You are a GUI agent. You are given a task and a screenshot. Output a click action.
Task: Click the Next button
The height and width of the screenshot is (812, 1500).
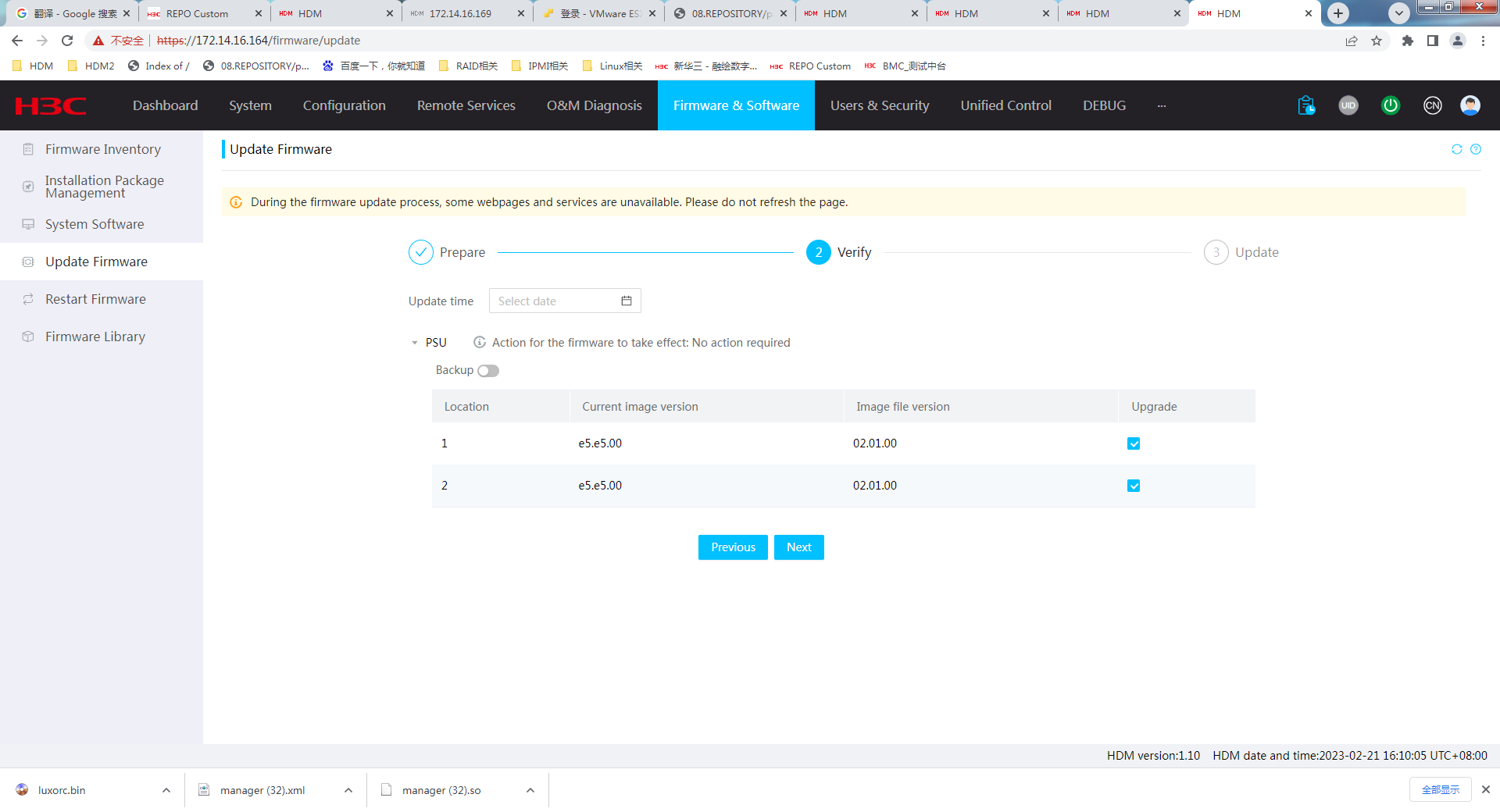pyautogui.click(x=799, y=547)
